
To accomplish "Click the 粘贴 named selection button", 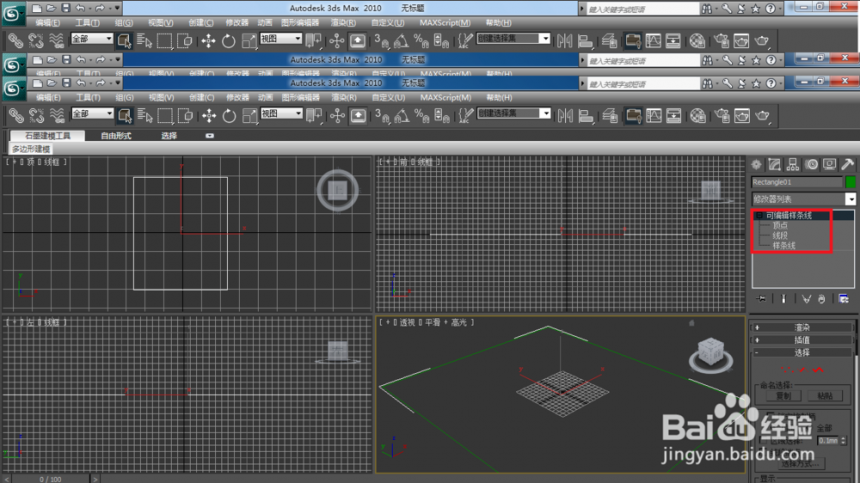I will coord(825,395).
